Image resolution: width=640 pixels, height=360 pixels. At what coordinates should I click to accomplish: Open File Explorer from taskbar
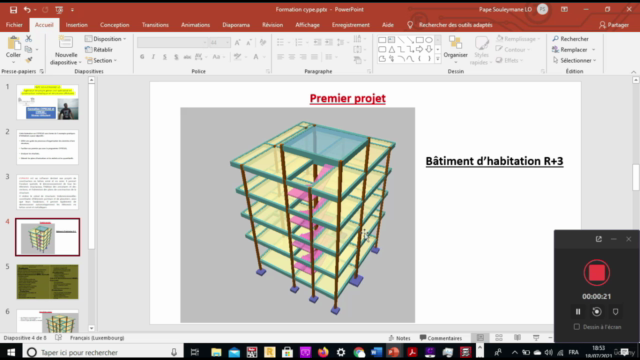216,352
